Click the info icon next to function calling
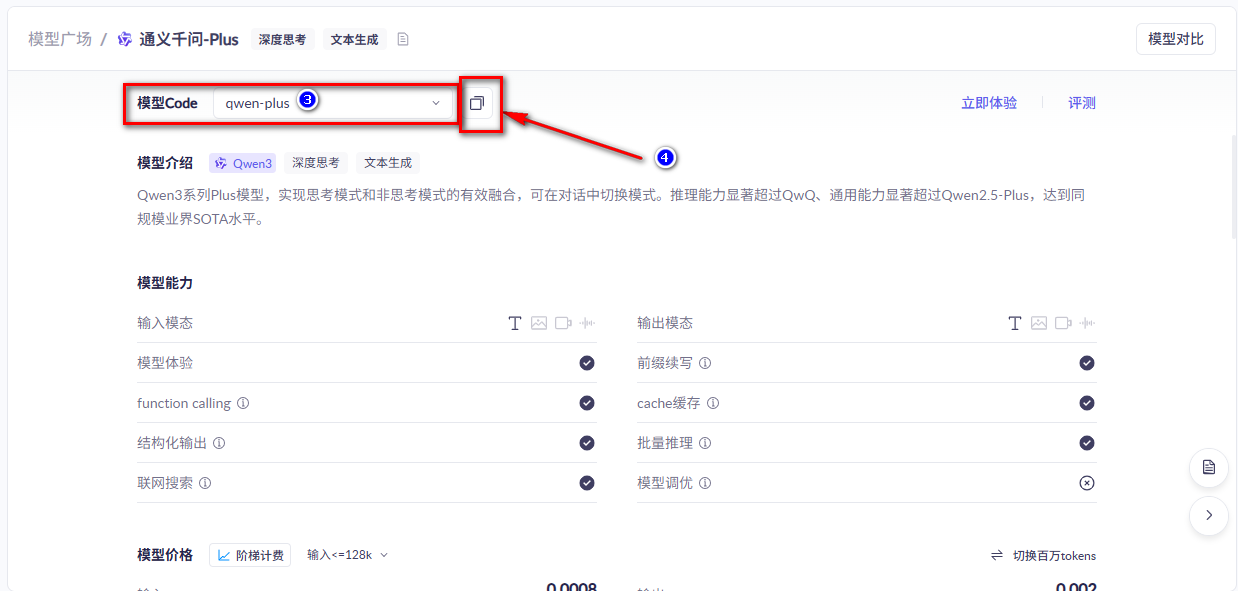 pos(243,403)
